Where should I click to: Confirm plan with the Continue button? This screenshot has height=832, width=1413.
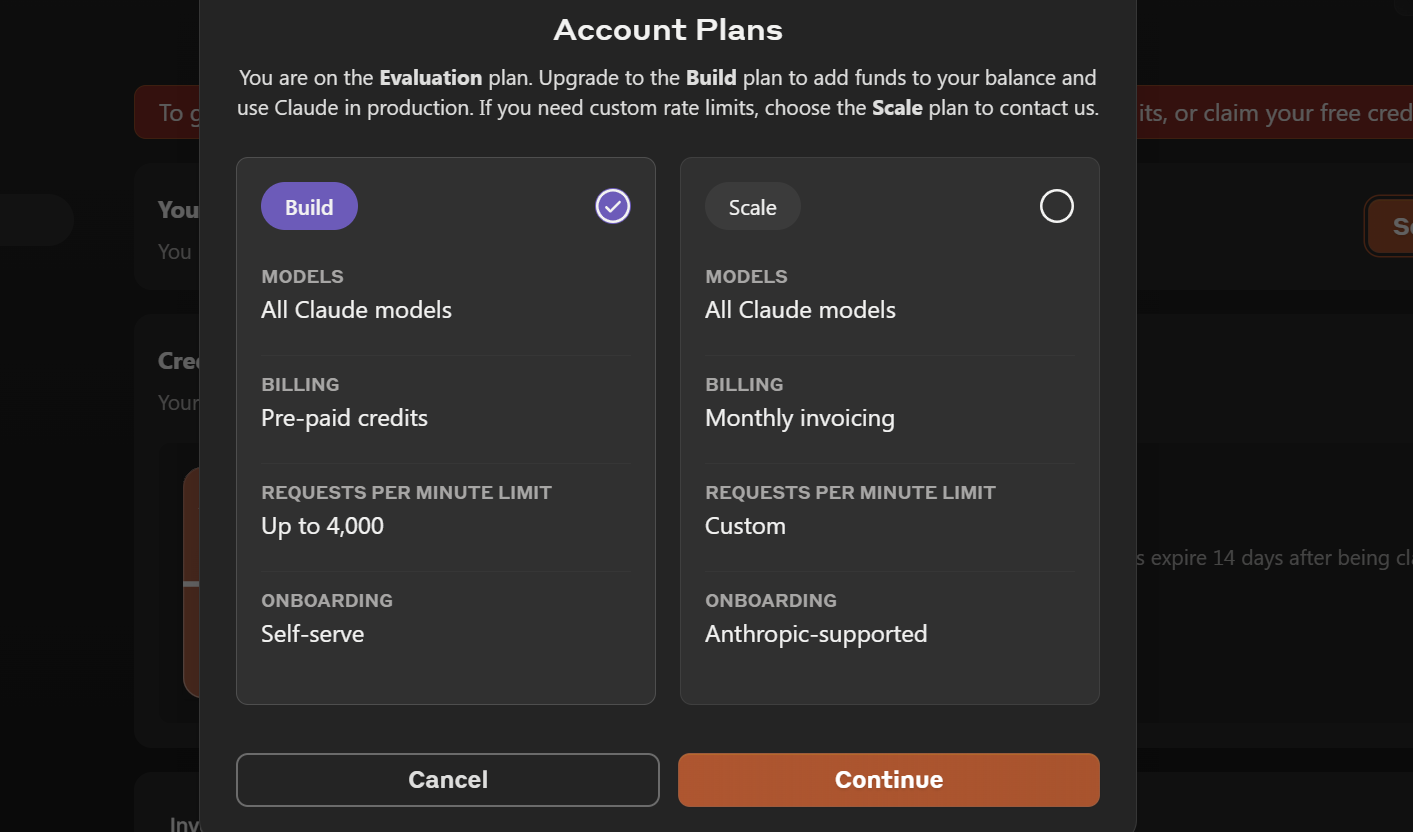(889, 780)
